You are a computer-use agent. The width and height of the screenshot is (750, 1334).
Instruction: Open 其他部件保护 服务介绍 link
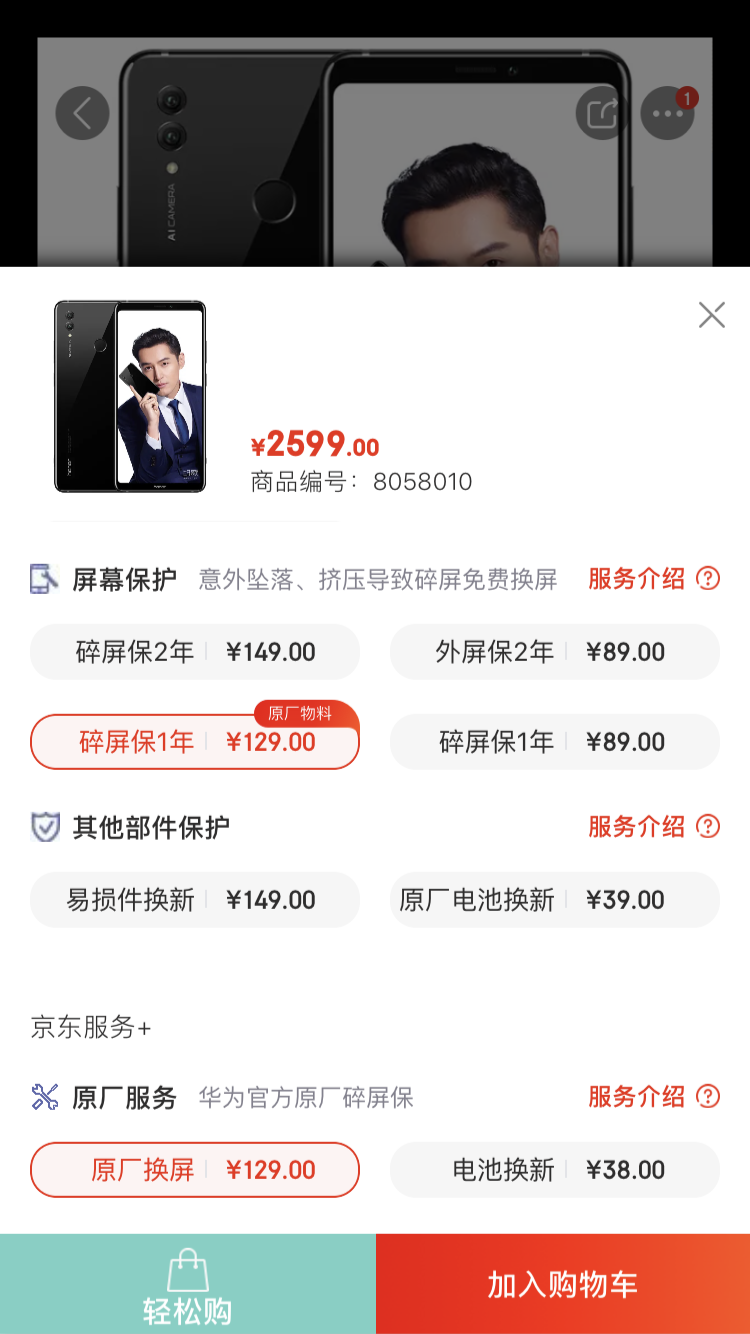[x=636, y=826]
